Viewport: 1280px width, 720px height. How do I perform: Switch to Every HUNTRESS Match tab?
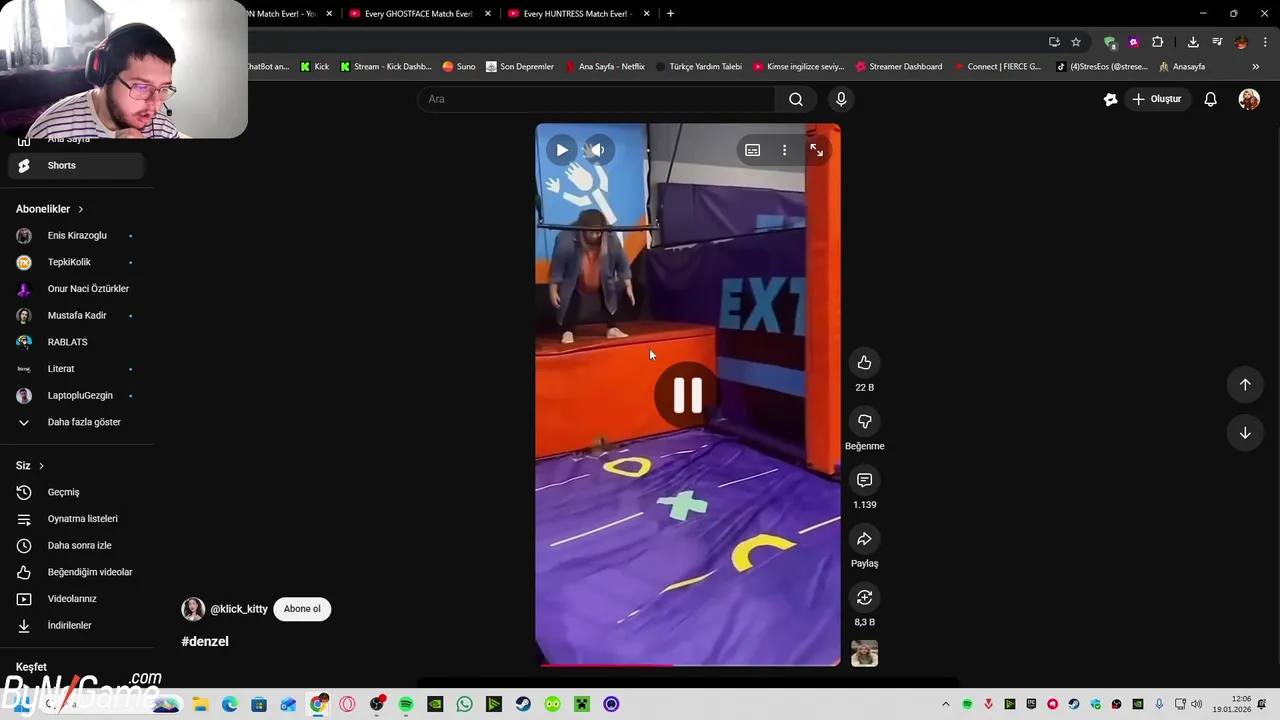click(x=578, y=14)
